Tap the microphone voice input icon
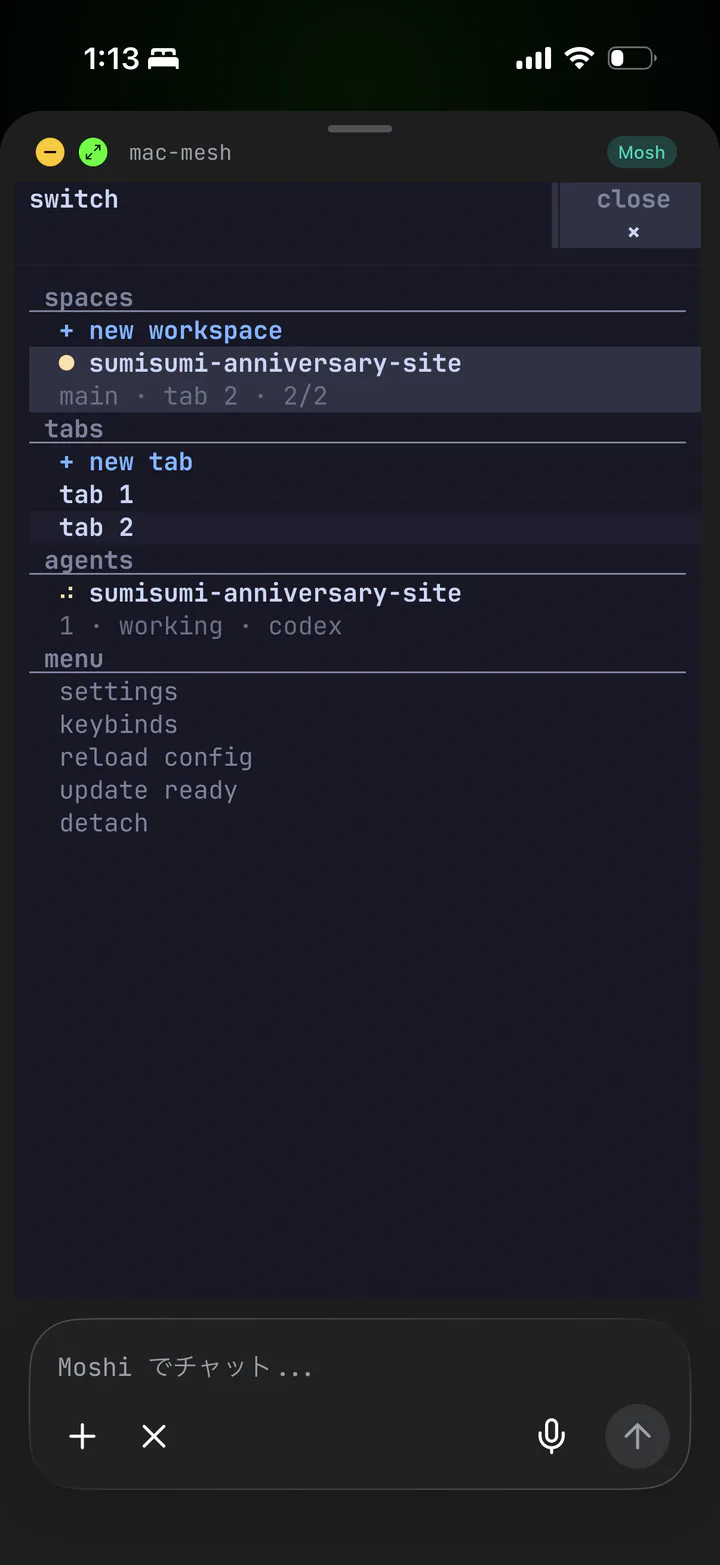 point(551,1436)
